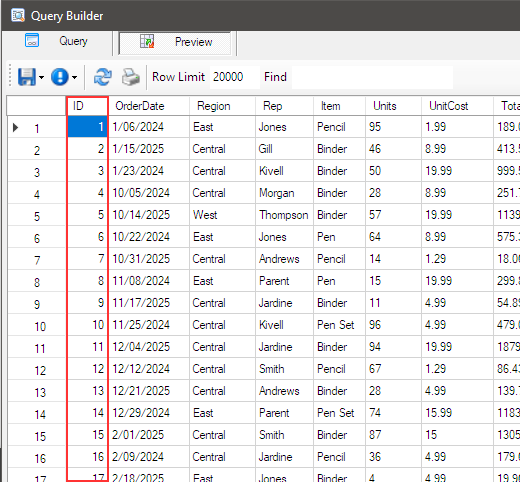This screenshot has height=482, width=520.
Task: Click Units cell 11 in row 9
Action: pos(393,303)
